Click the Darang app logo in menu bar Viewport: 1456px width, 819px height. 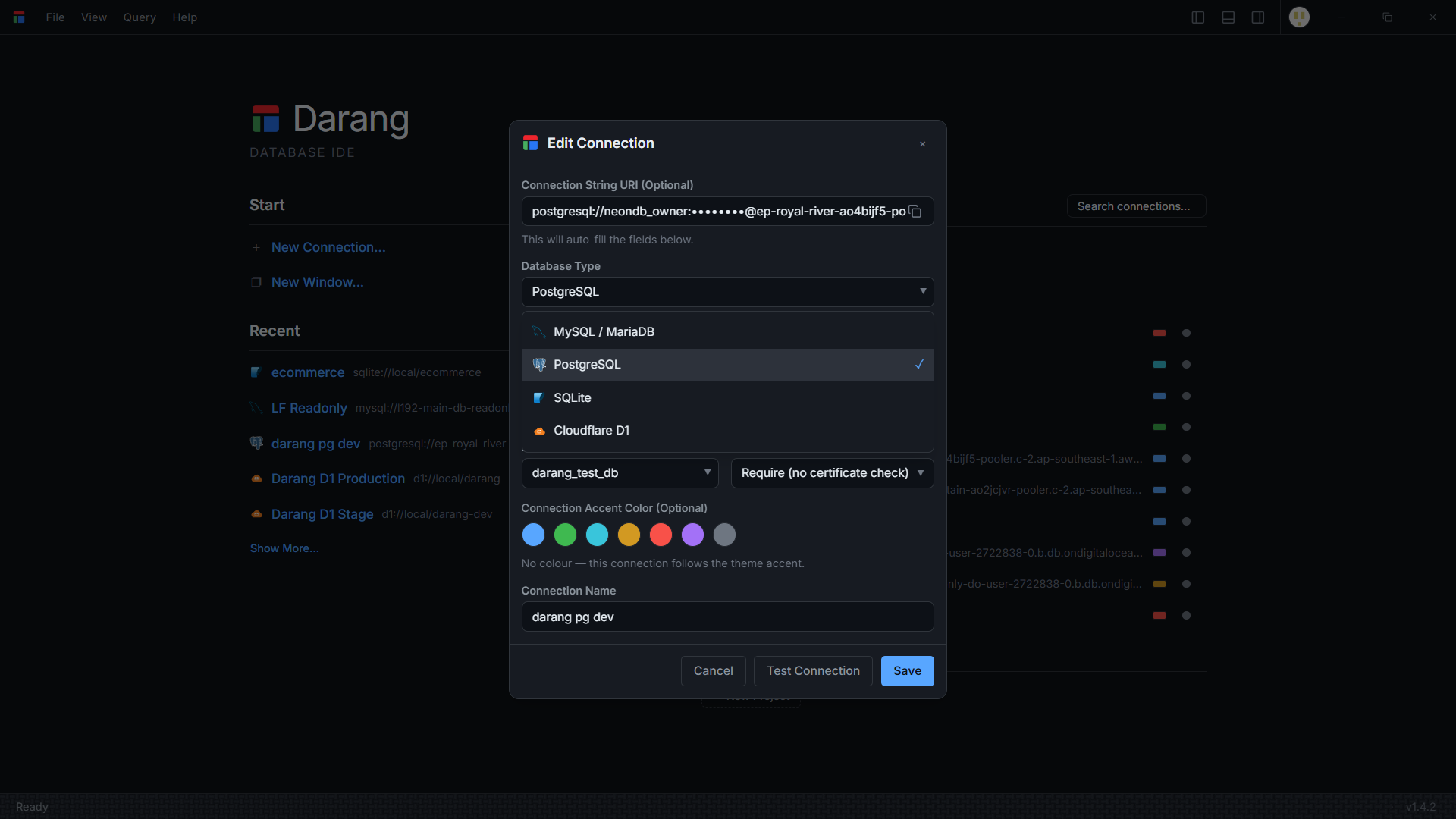tap(19, 17)
